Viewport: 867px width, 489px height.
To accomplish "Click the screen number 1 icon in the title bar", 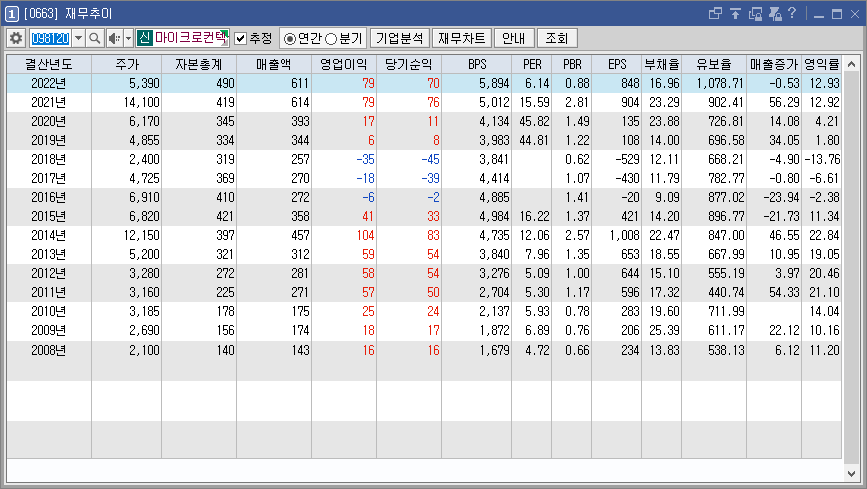I will click(12, 14).
